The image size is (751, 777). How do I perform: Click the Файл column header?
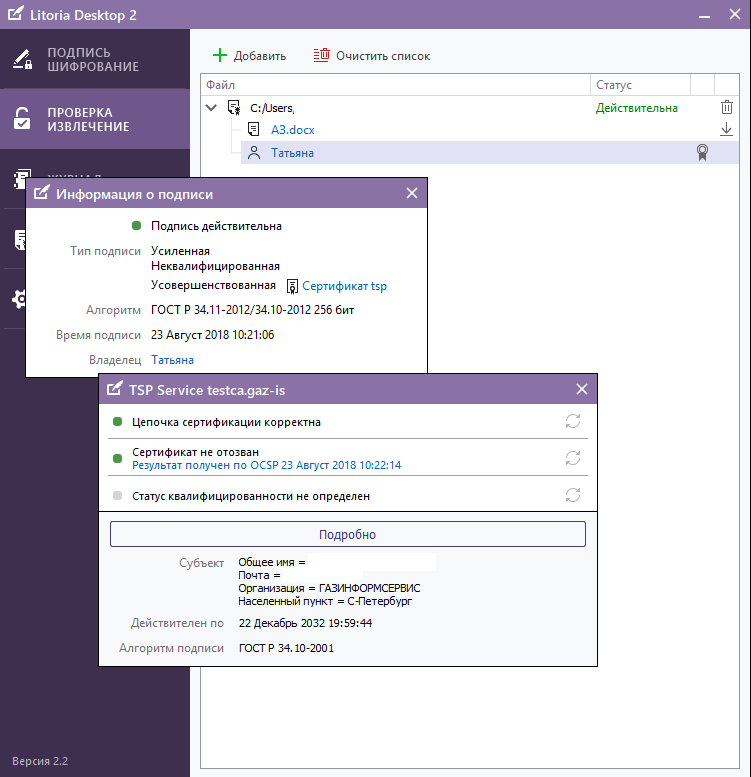pos(395,85)
